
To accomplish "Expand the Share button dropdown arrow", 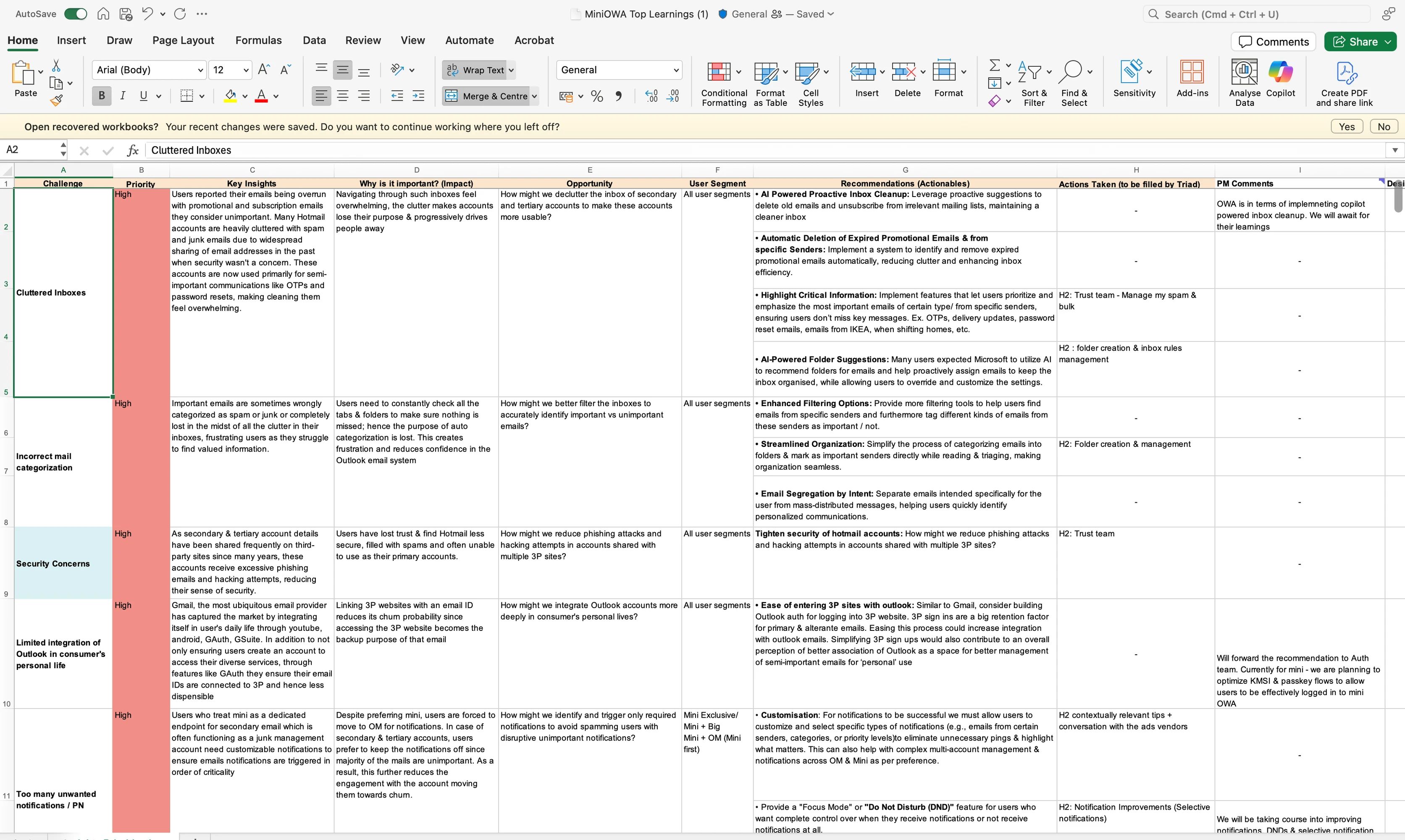I will [1388, 42].
